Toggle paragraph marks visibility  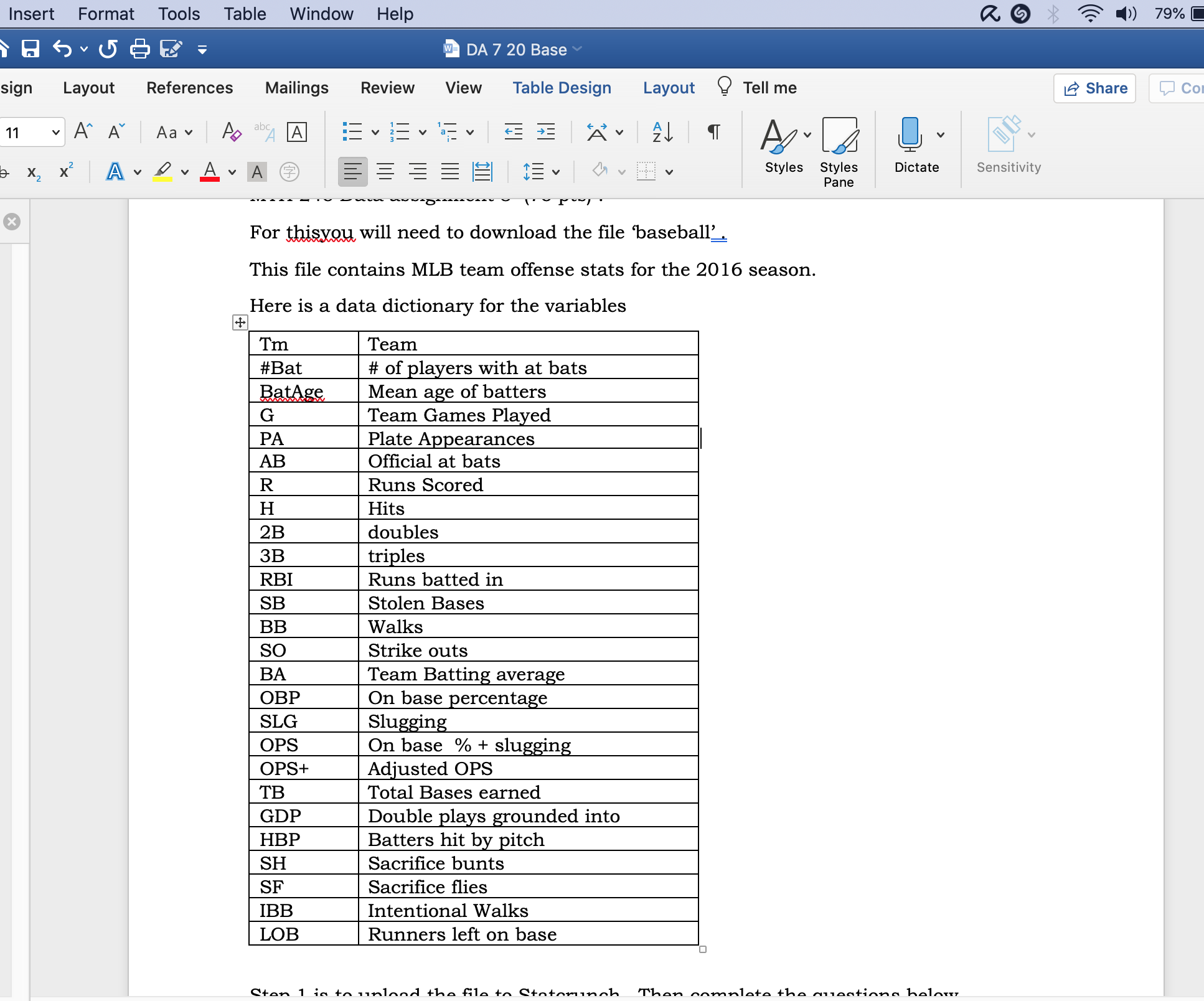pos(713,132)
